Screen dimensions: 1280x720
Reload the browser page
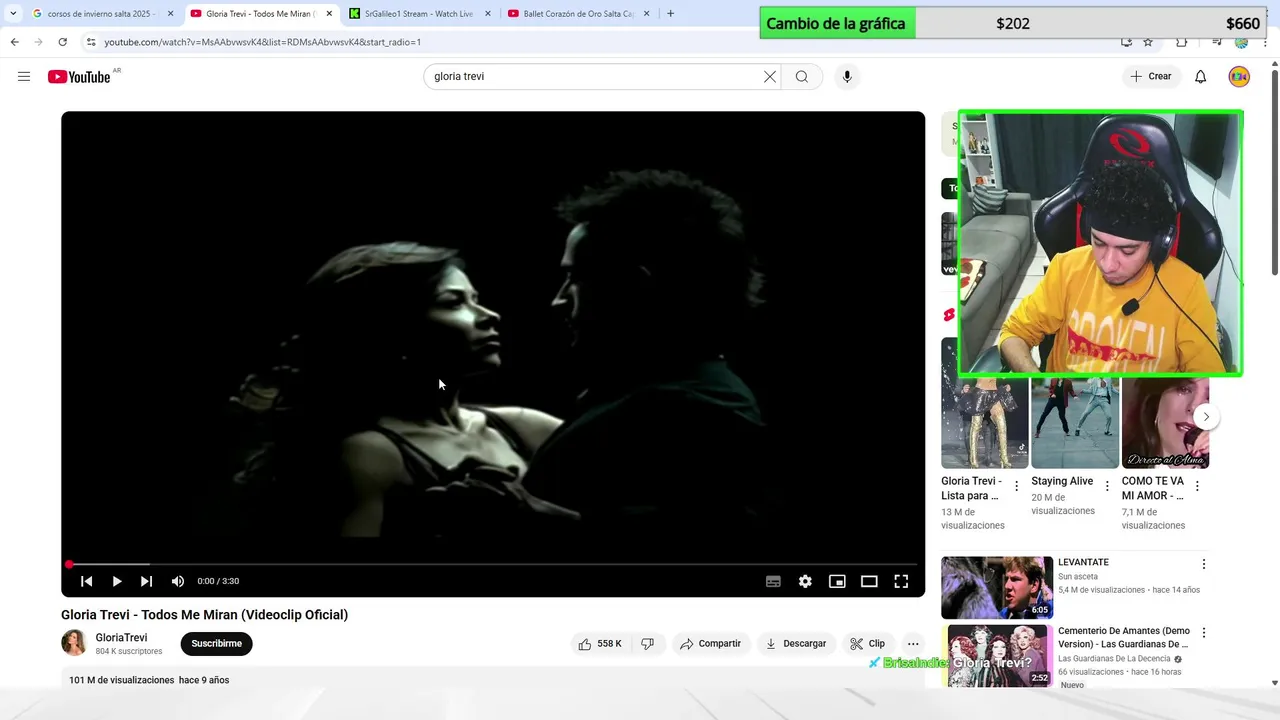coord(62,42)
